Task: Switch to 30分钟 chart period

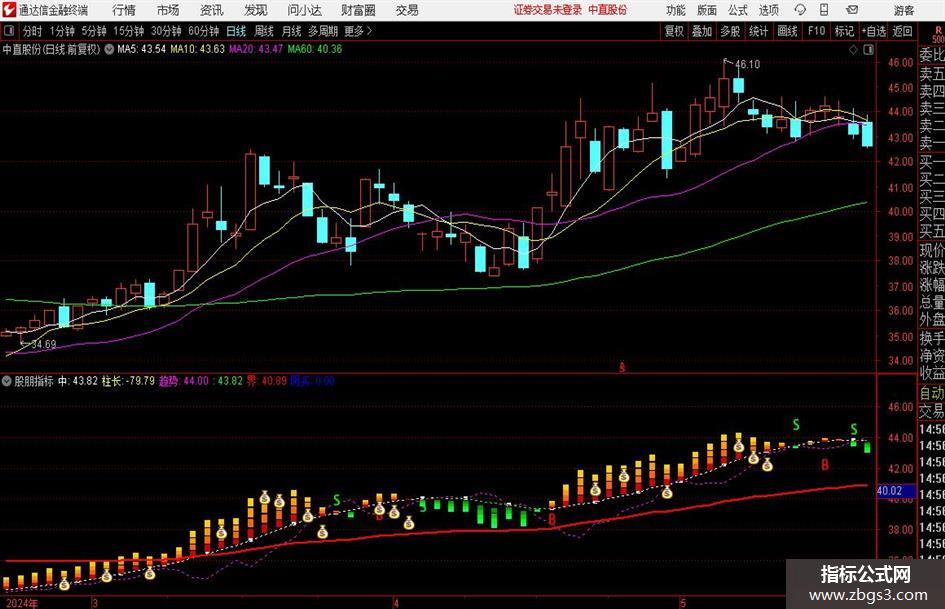Action: coord(166,31)
